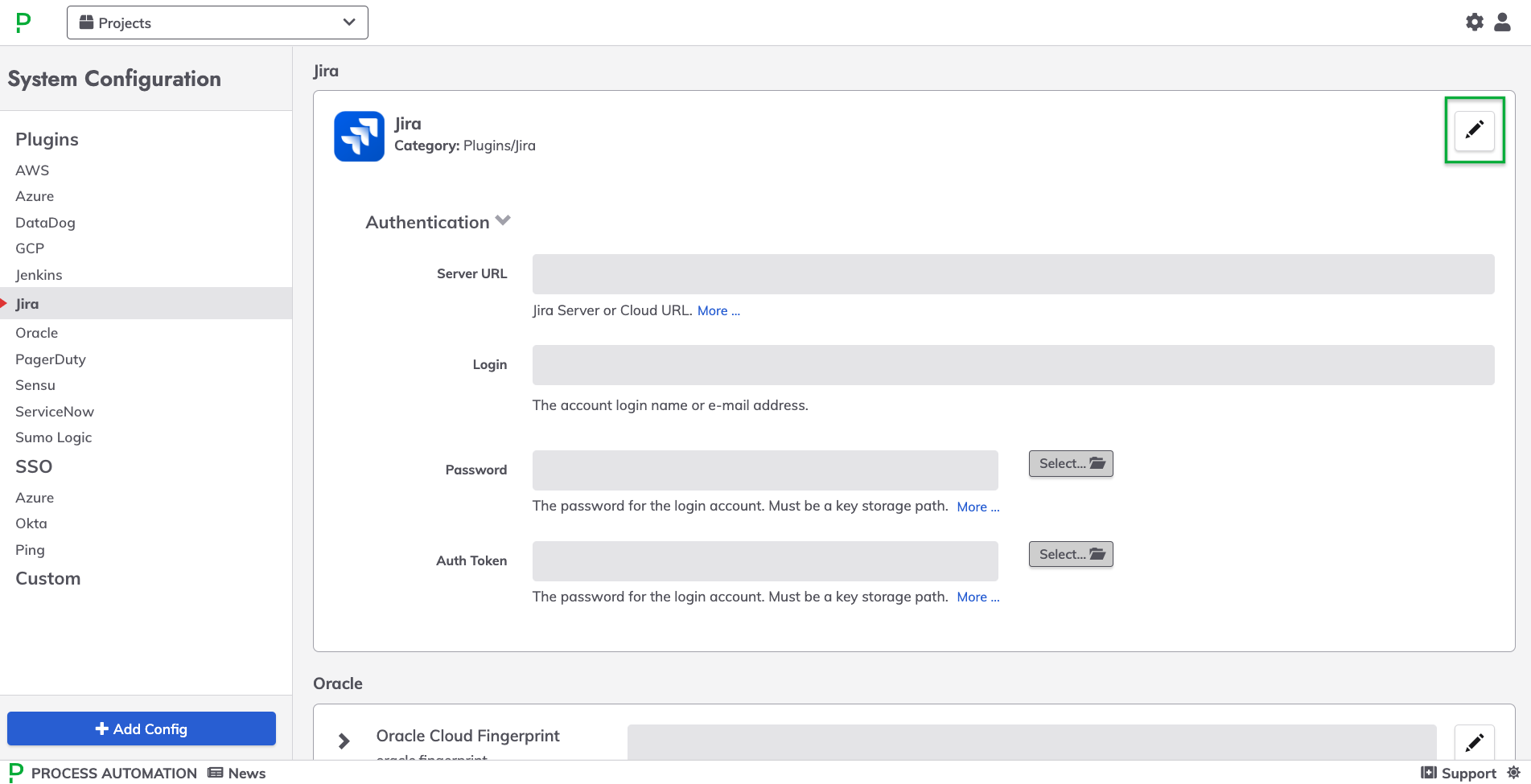This screenshot has width=1531, height=784.
Task: Select DataDog in the sidebar
Action: point(45,223)
